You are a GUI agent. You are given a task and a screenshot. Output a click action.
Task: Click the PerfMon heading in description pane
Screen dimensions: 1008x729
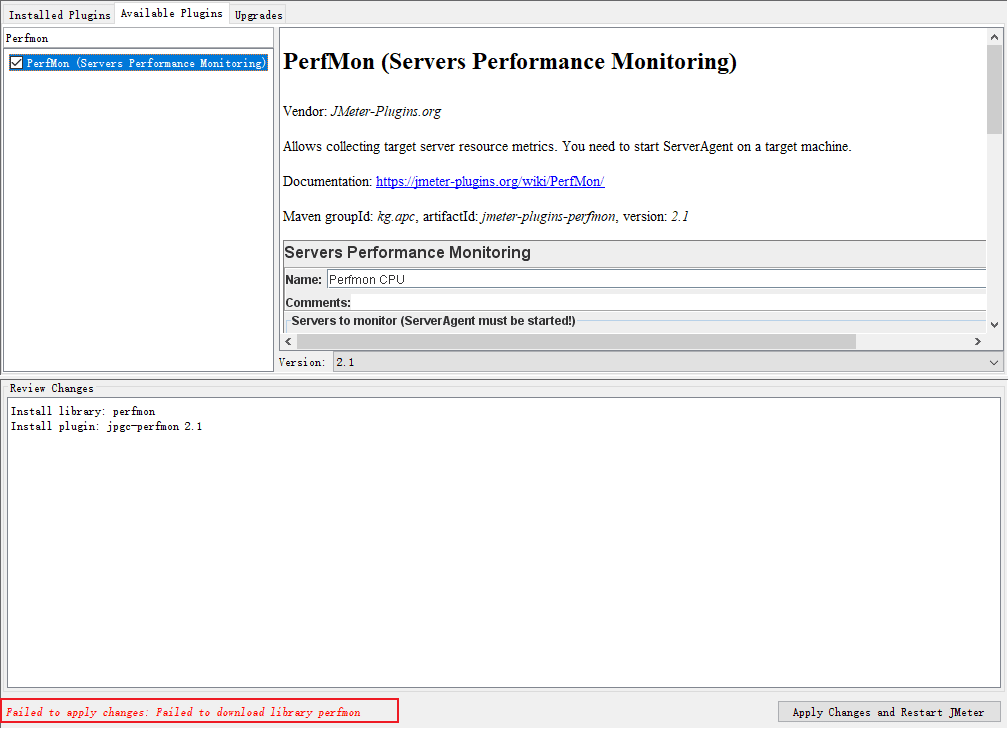[510, 62]
